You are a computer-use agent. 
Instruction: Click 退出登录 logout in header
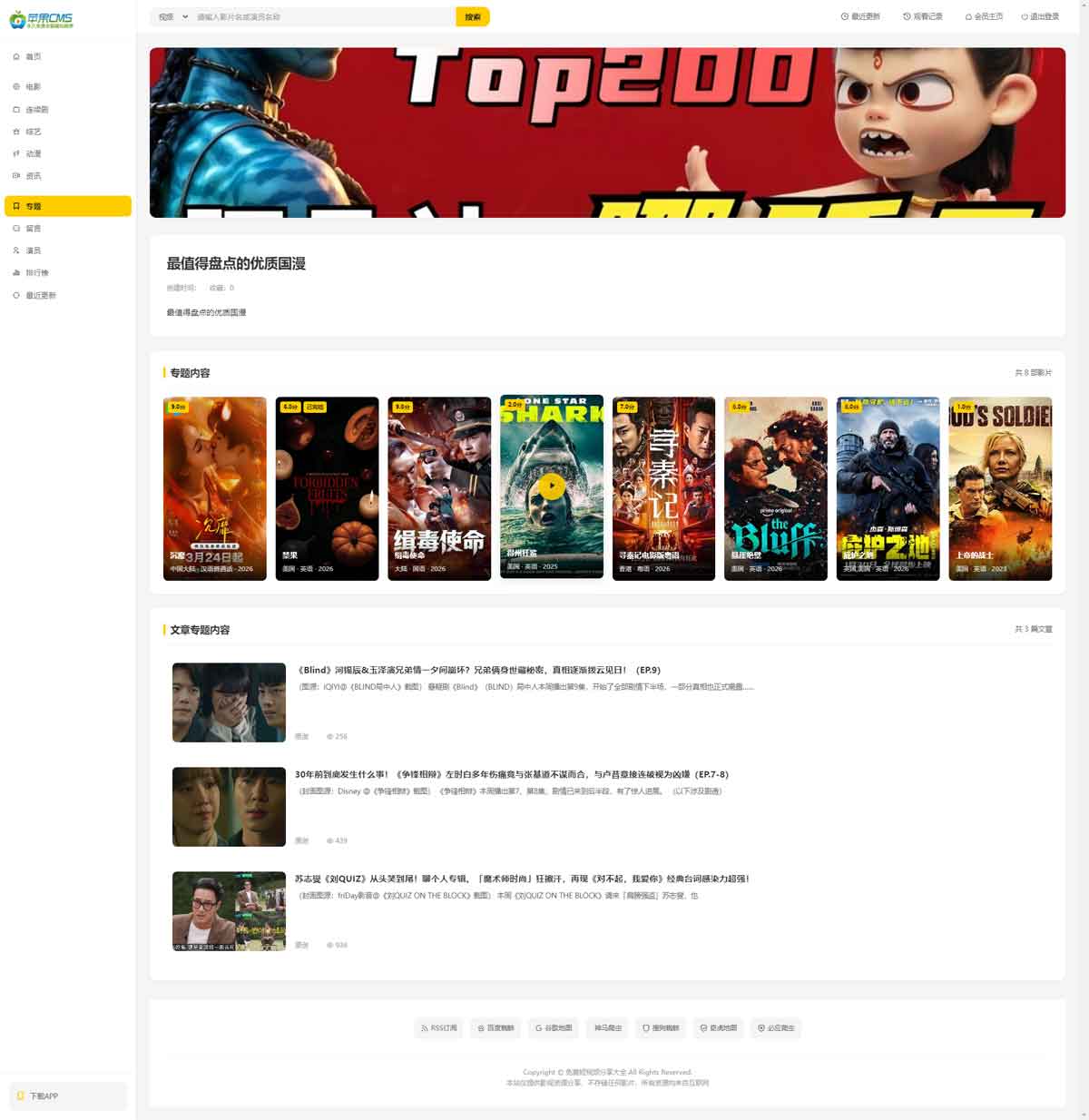[x=1040, y=16]
